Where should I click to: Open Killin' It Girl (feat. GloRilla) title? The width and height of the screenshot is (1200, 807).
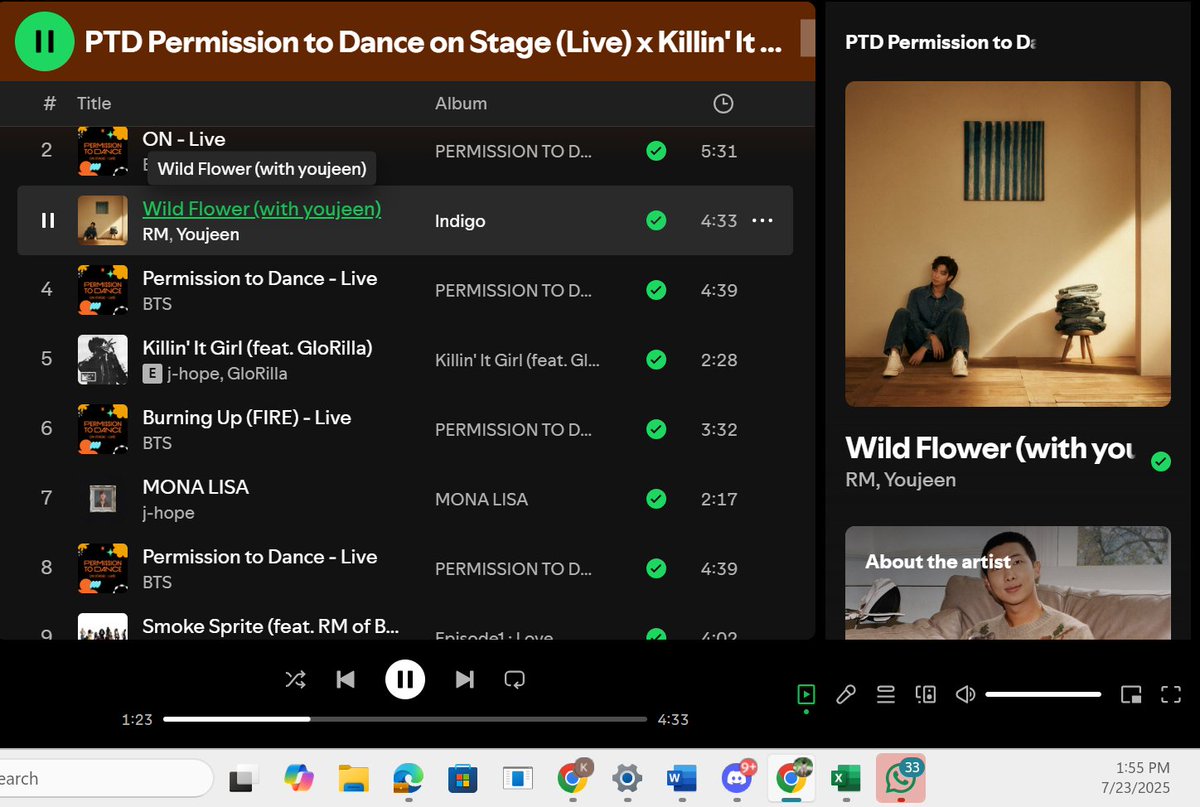pyautogui.click(x=258, y=347)
